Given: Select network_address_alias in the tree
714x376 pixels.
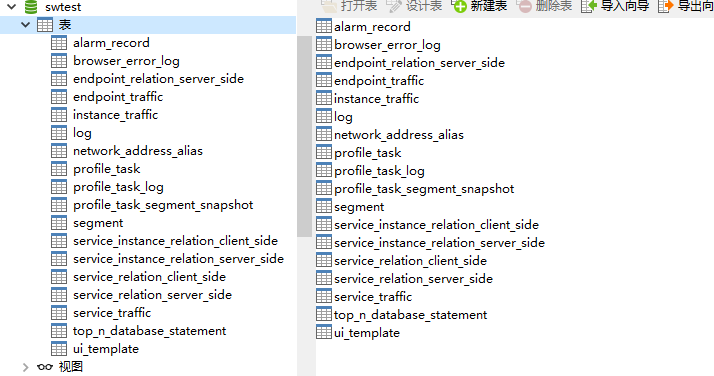Looking at the screenshot, I should 138,151.
